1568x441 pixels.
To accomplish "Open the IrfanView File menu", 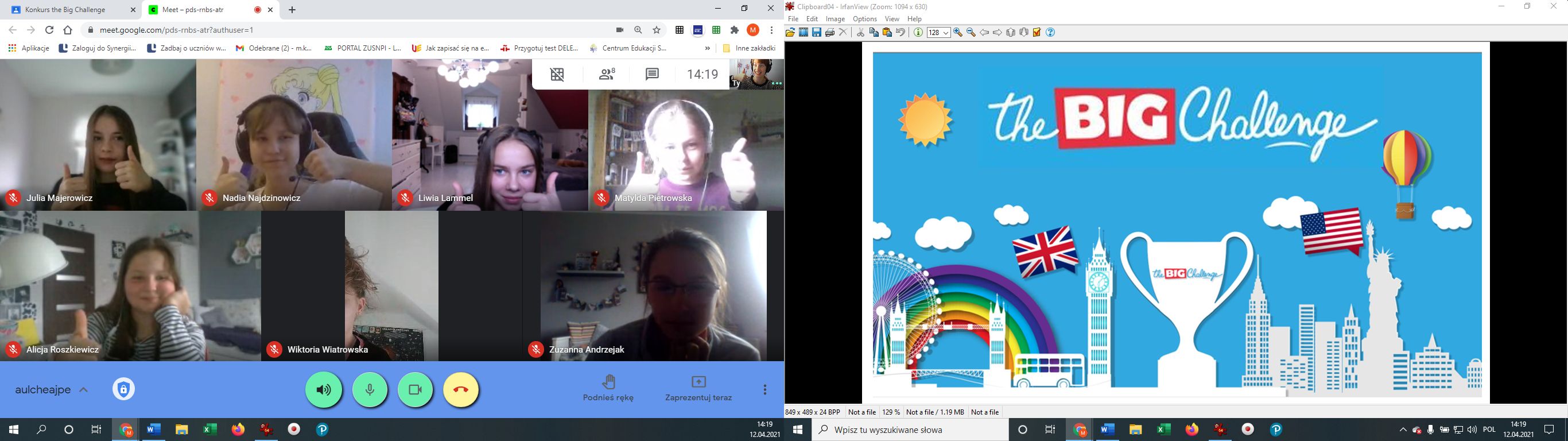I will pos(793,19).
